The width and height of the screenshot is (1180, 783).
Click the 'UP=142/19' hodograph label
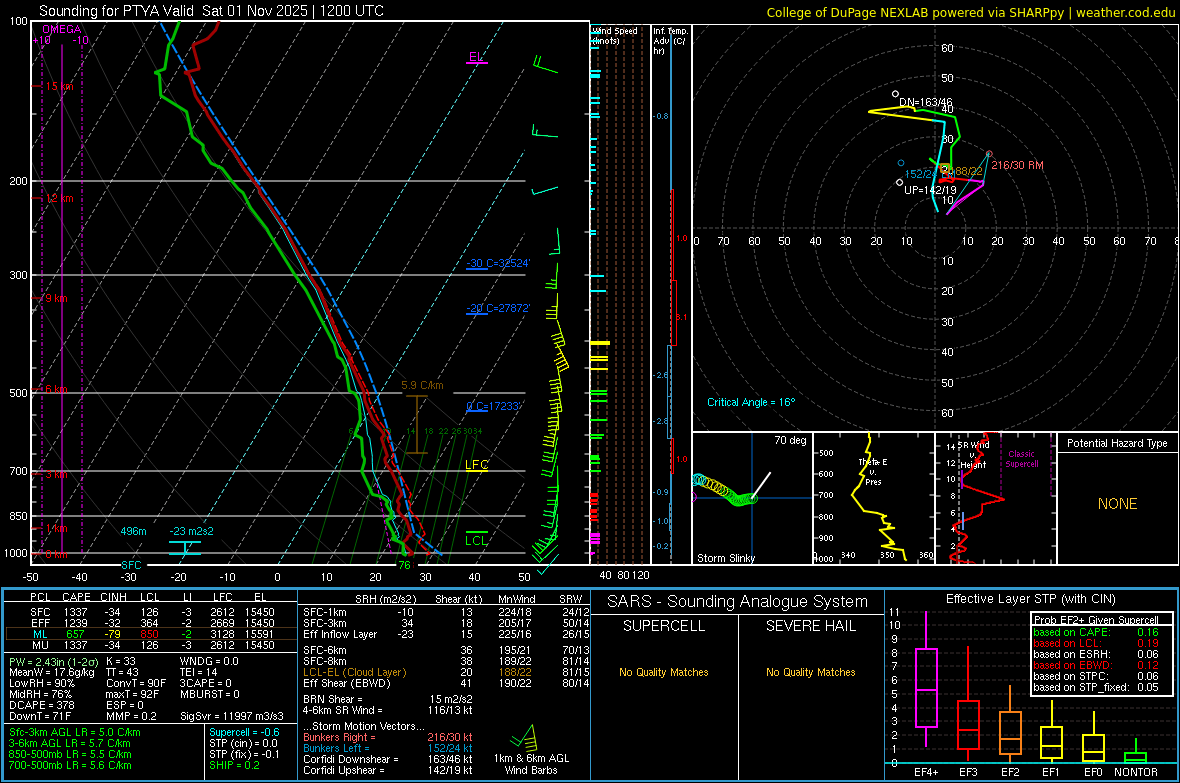(x=930, y=190)
